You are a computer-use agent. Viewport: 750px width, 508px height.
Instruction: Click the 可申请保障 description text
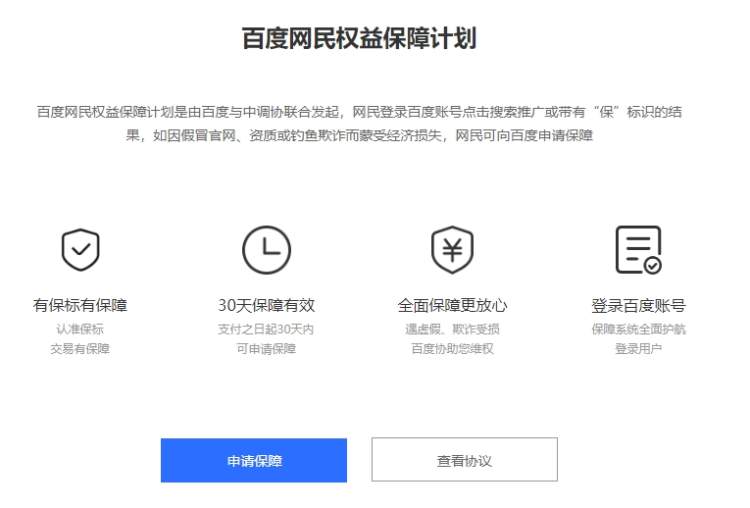pos(266,349)
